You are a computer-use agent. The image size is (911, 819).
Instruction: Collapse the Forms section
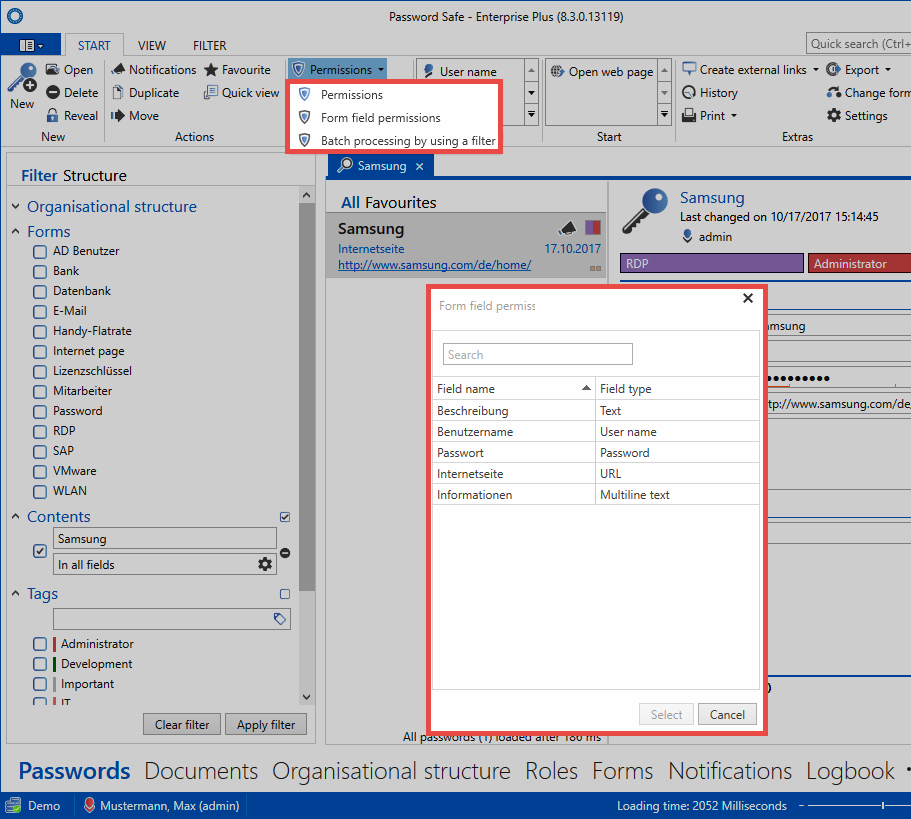(x=16, y=231)
